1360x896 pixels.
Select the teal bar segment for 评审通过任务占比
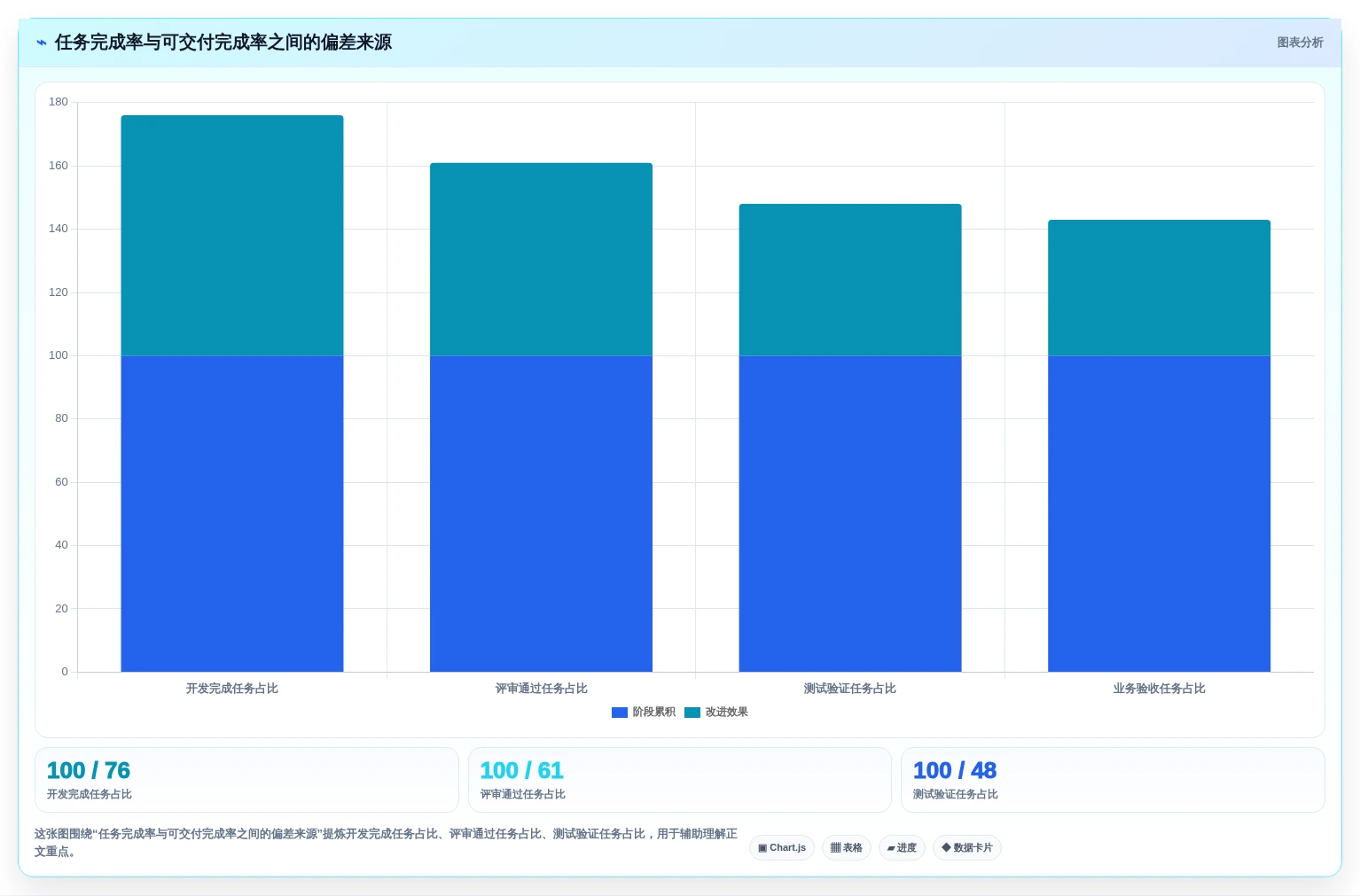pos(541,260)
